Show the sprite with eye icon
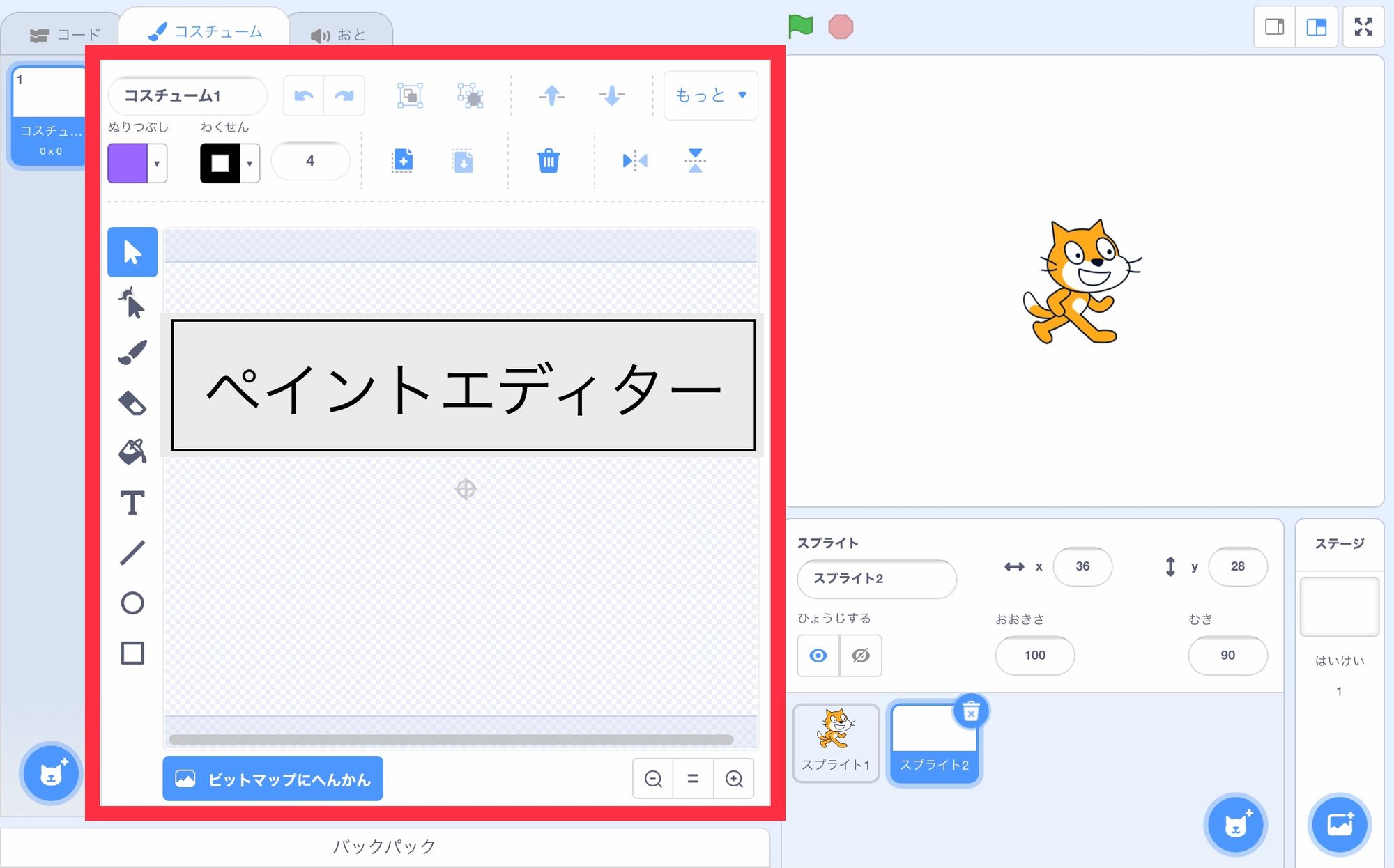The image size is (1394, 868). [x=818, y=656]
